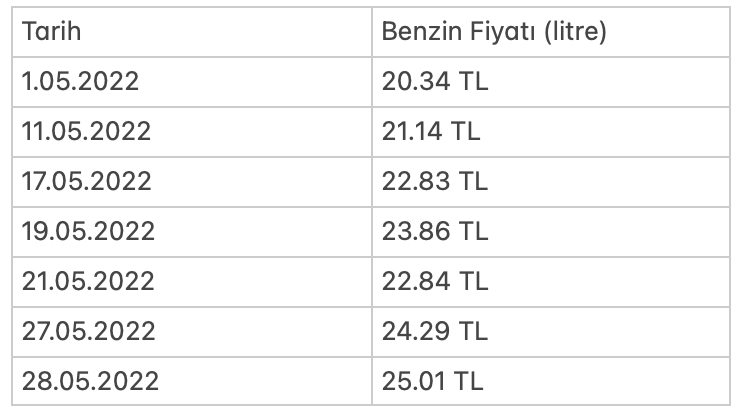Viewport: 738px width, 412px height.
Task: Select the date cell 11.05.2022
Action: pyautogui.click(x=192, y=132)
